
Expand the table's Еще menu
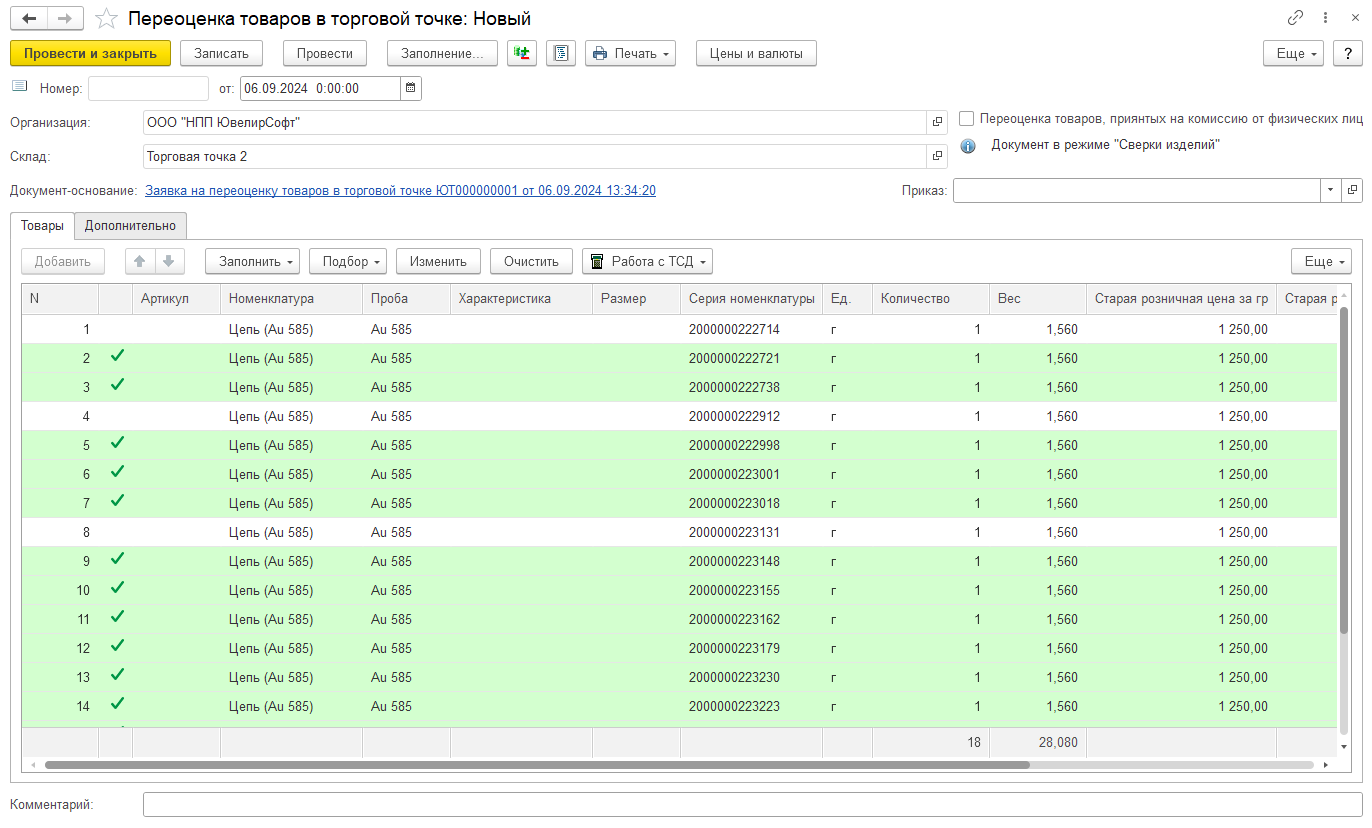tap(1321, 261)
